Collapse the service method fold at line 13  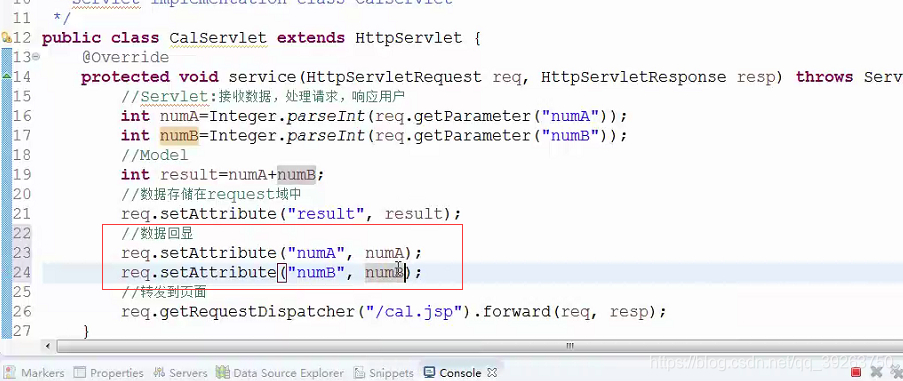point(36,56)
